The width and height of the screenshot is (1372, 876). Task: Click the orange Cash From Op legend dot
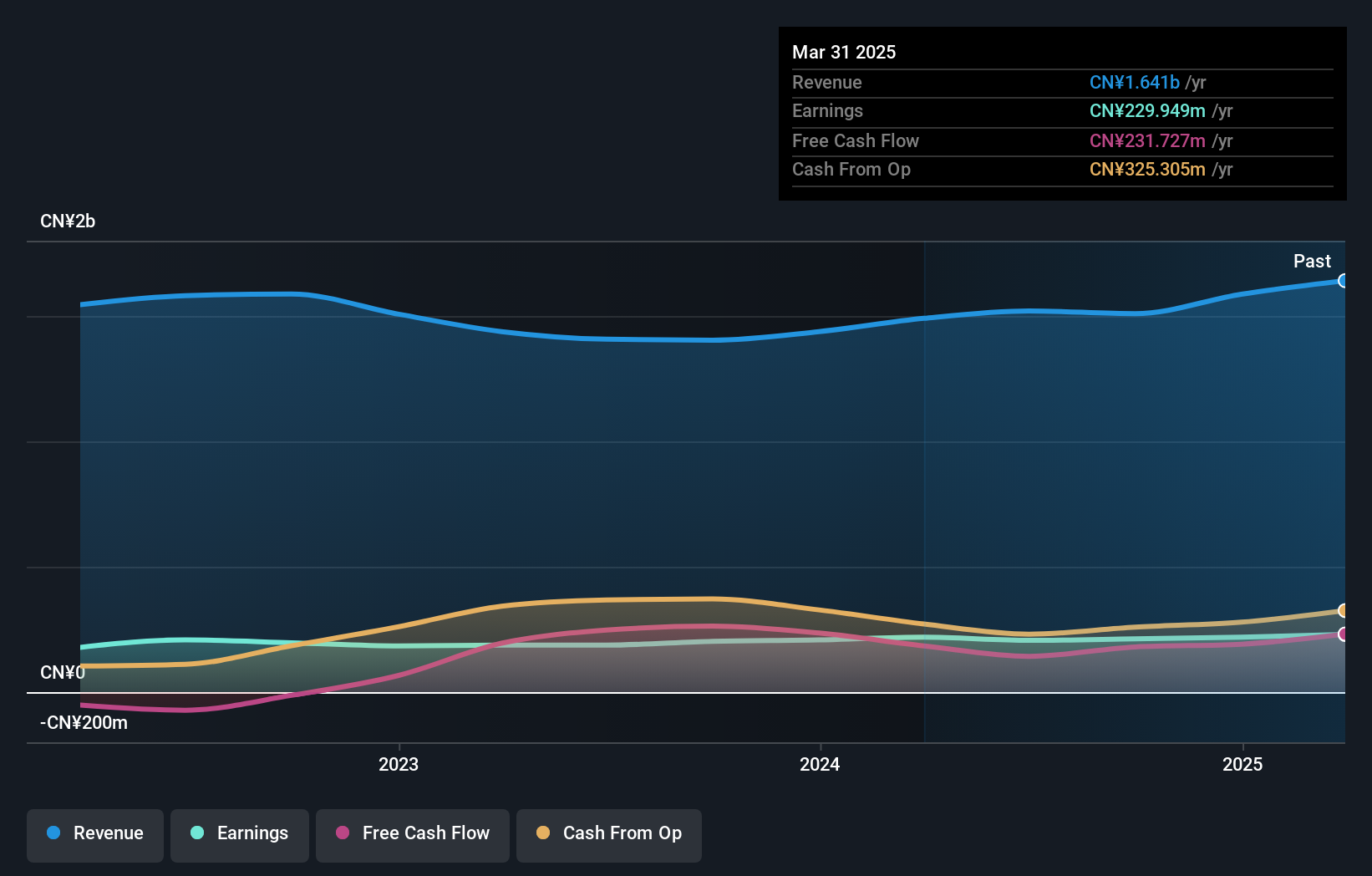(543, 833)
